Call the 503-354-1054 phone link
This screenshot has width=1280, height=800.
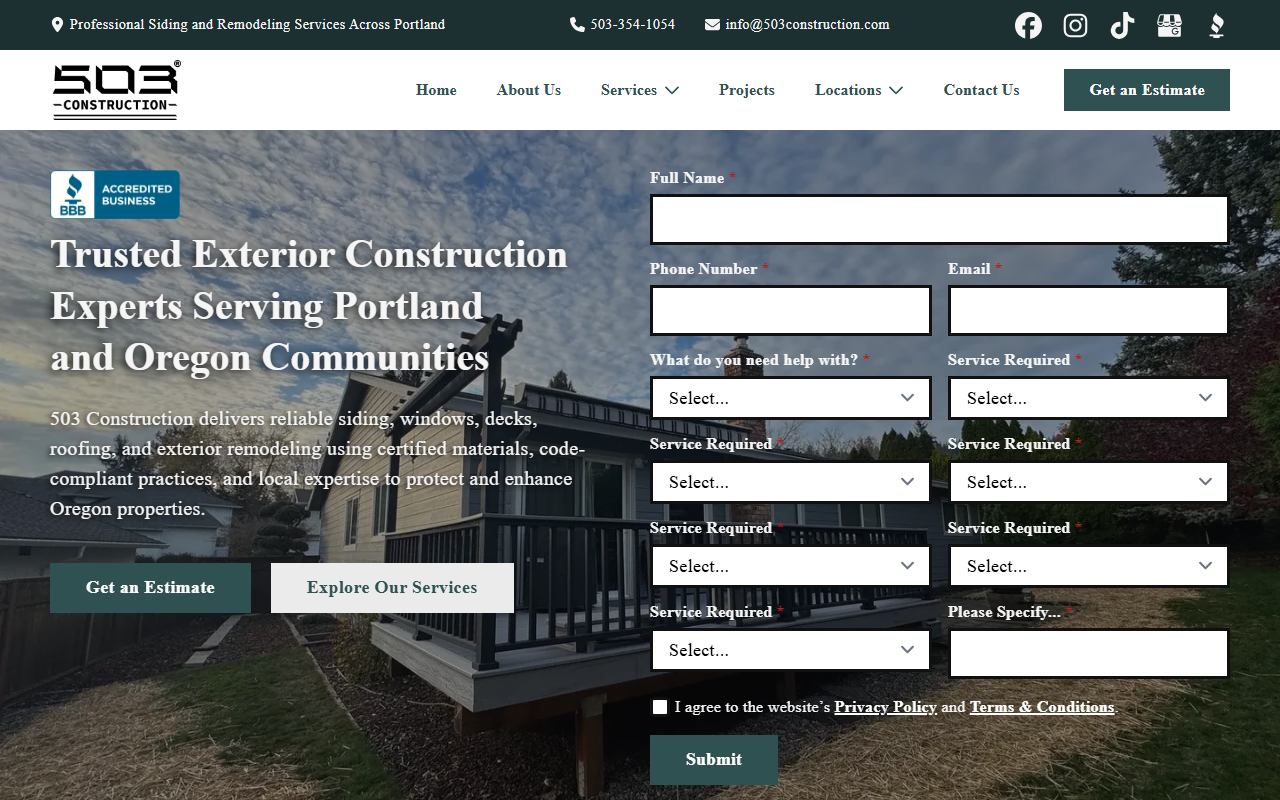[x=632, y=25]
